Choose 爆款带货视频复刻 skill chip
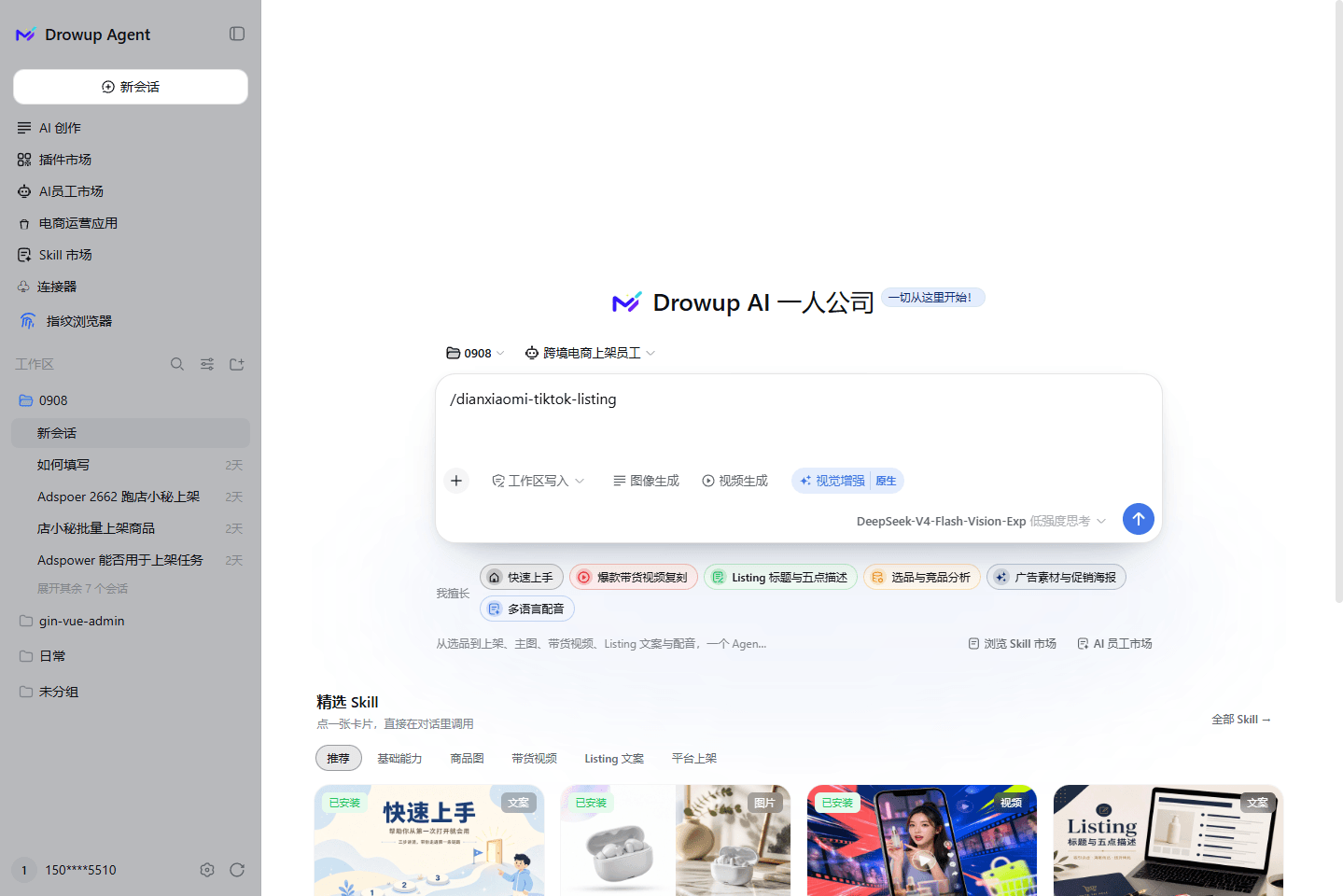1343x896 pixels. tap(634, 578)
